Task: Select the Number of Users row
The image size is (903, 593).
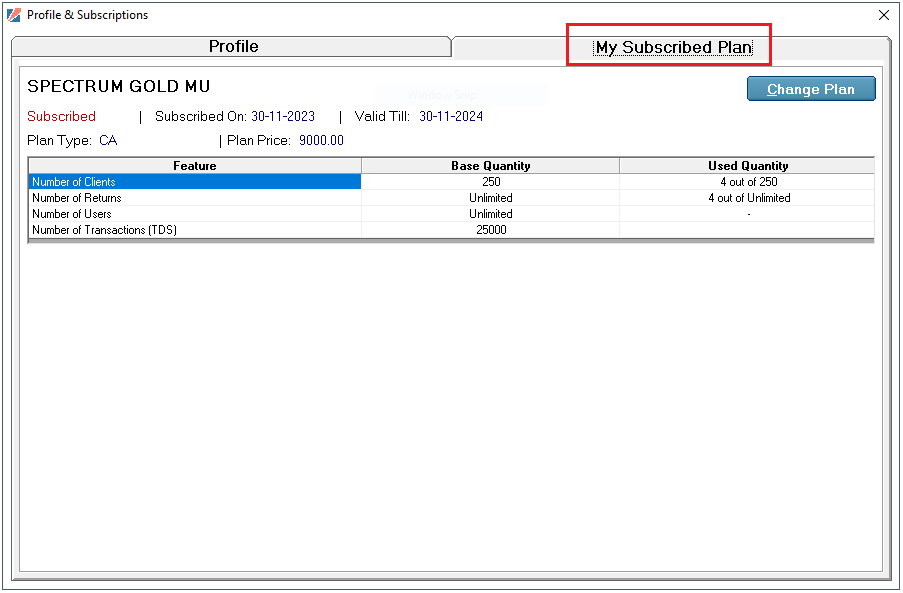Action: [x=451, y=214]
